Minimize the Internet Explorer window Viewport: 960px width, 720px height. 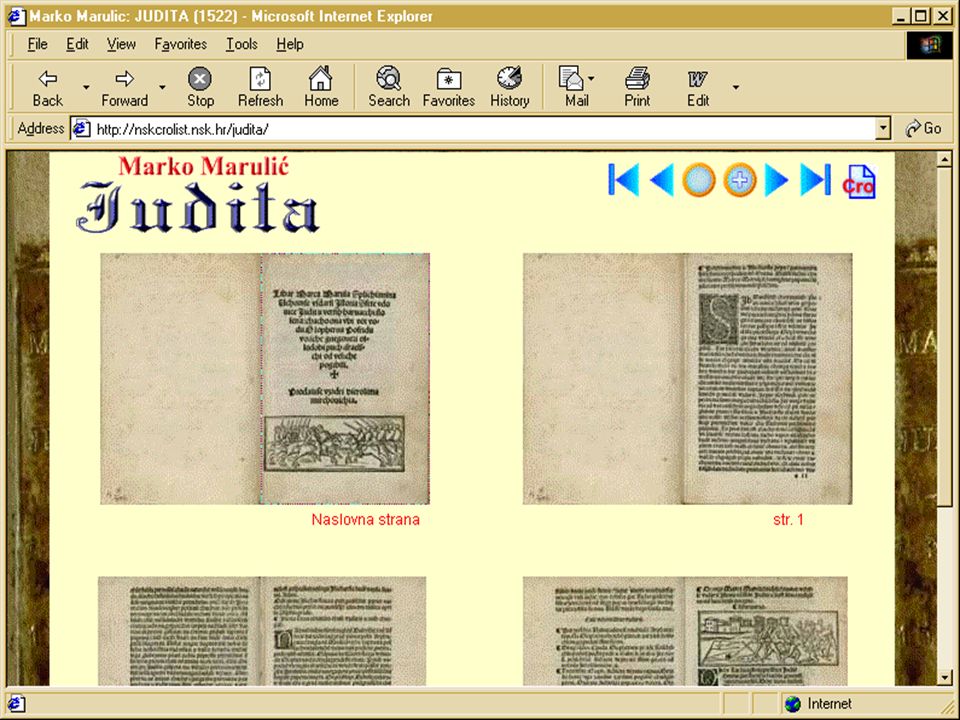tap(900, 16)
